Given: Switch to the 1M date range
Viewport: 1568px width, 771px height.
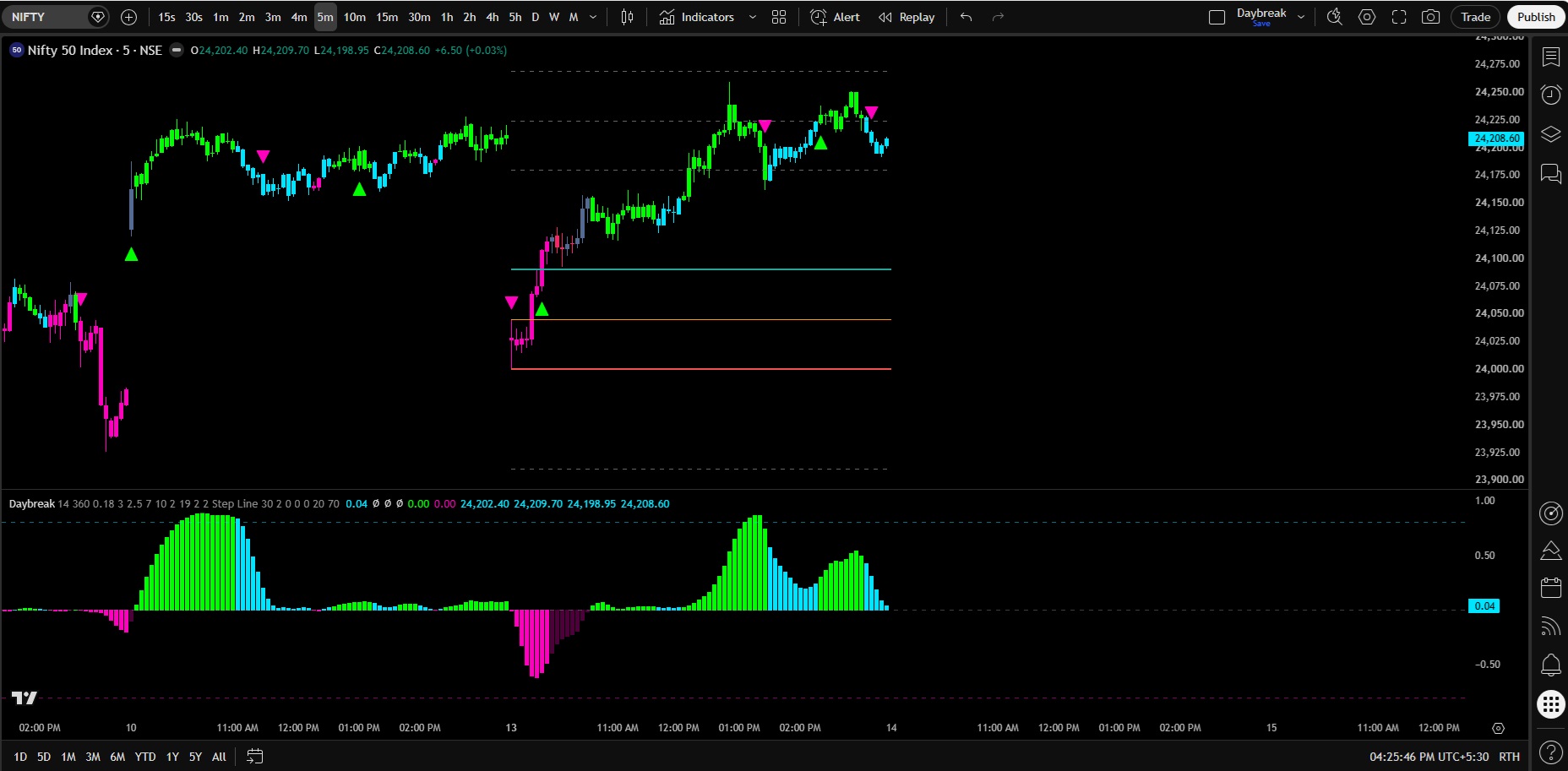Looking at the screenshot, I should coord(68,757).
